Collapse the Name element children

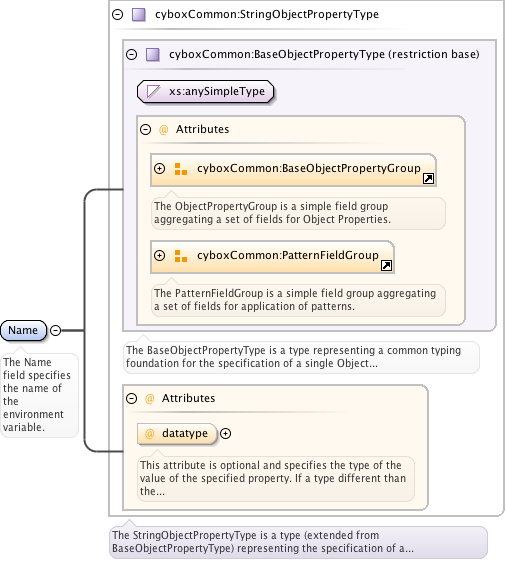(56, 330)
